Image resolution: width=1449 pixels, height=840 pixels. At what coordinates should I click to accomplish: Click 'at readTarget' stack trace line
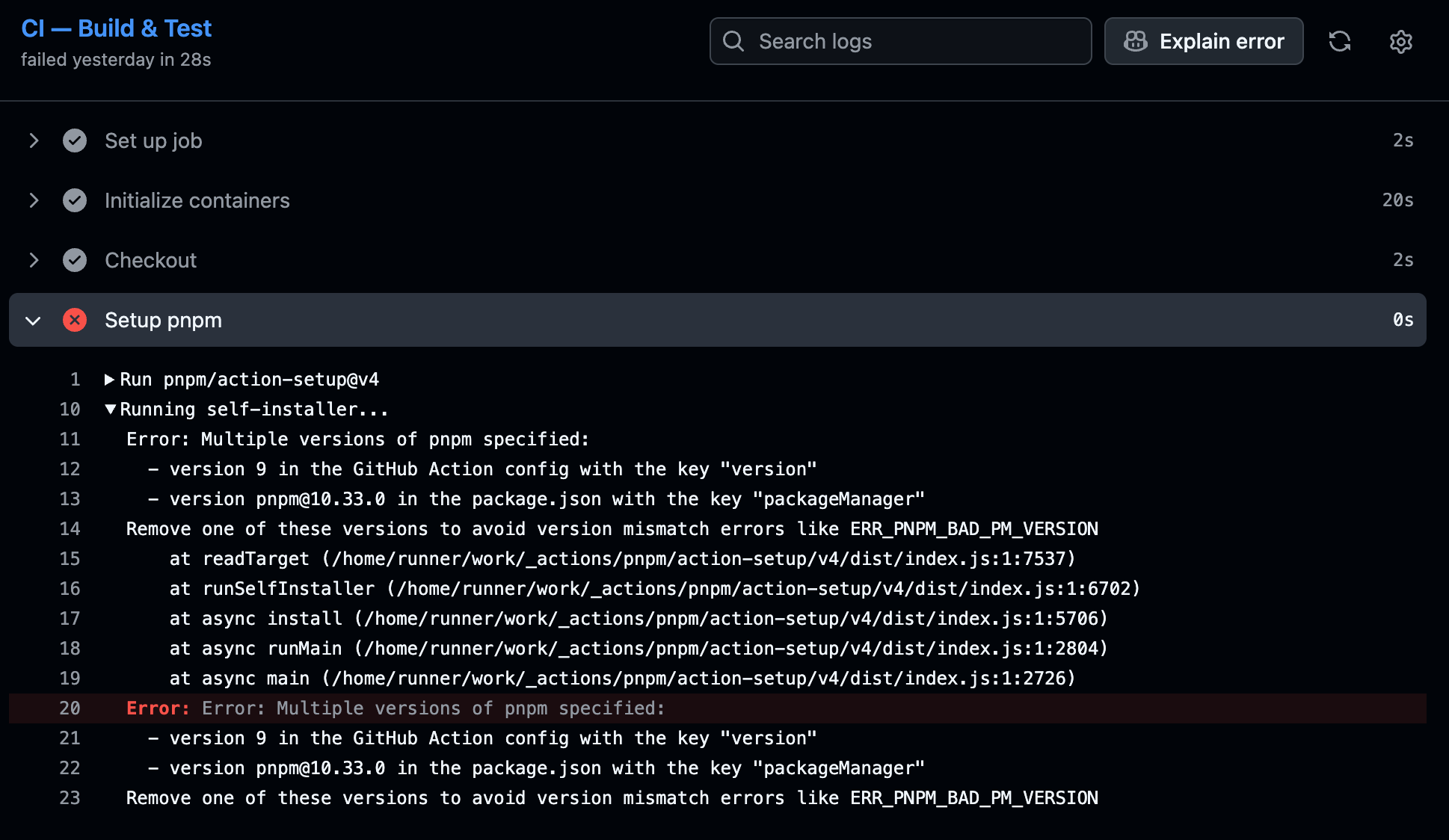(x=622, y=559)
